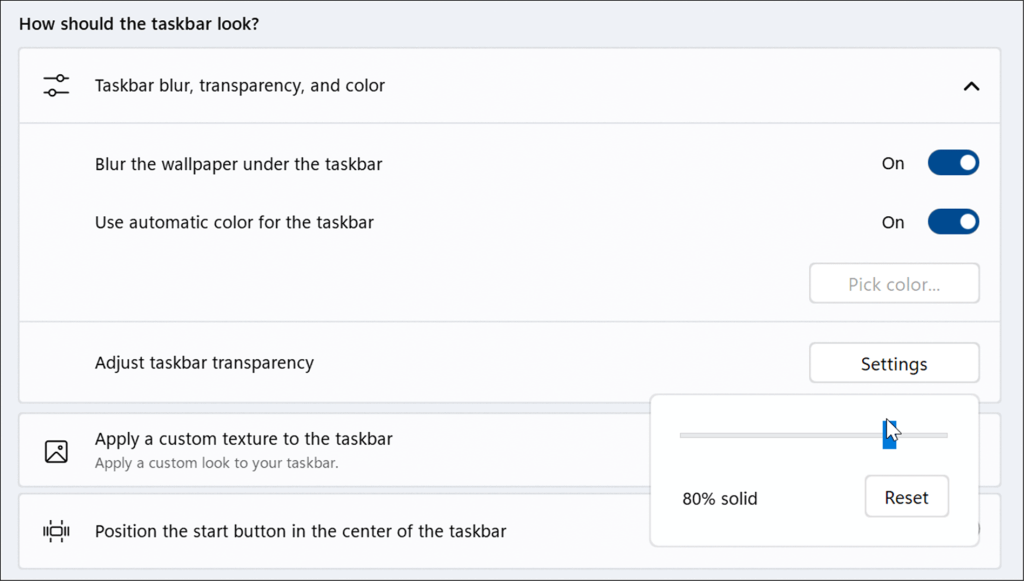The image size is (1024, 581).
Task: Click Apply a custom look to your taskbar subtitle
Action: pyautogui.click(x=216, y=463)
